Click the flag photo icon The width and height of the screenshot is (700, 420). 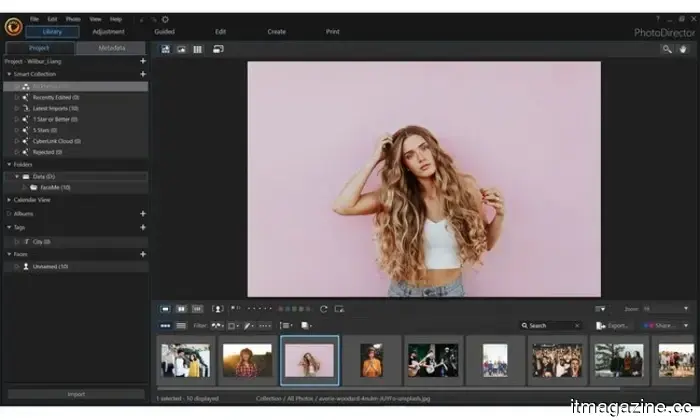click(233, 308)
